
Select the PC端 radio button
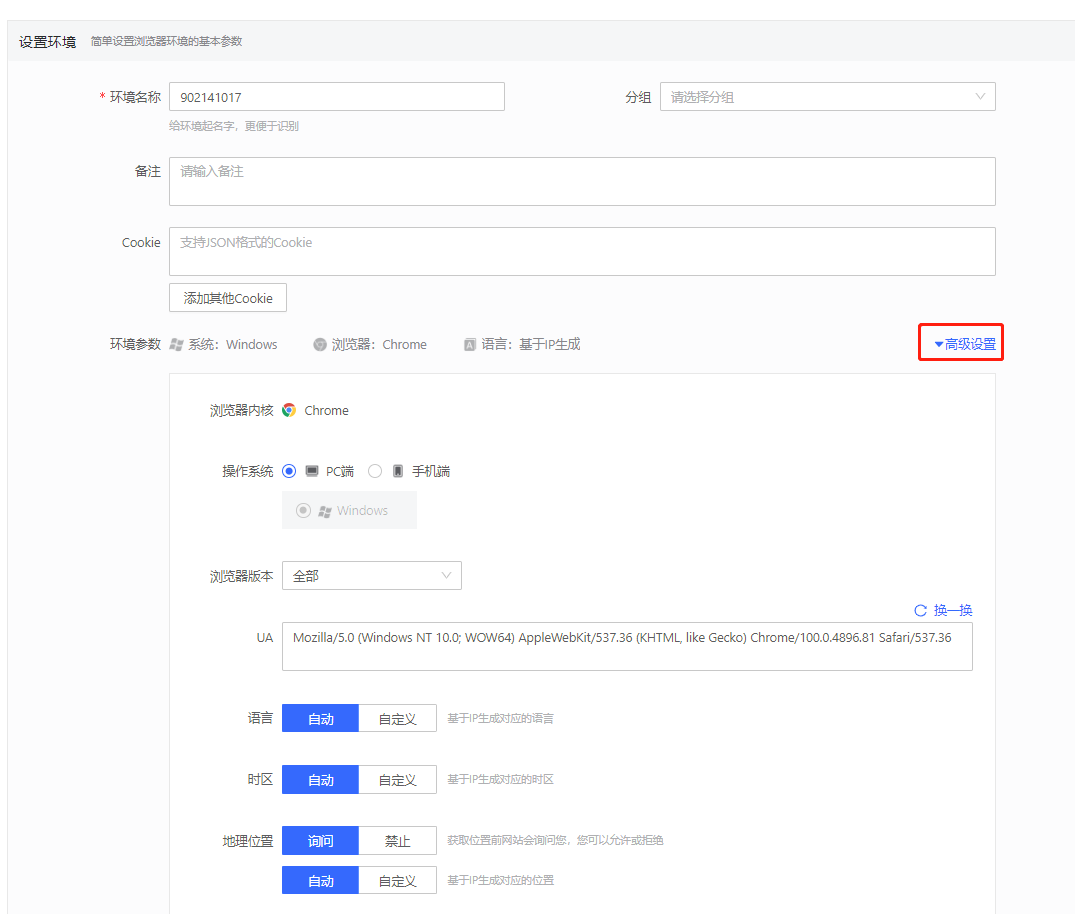(x=289, y=470)
